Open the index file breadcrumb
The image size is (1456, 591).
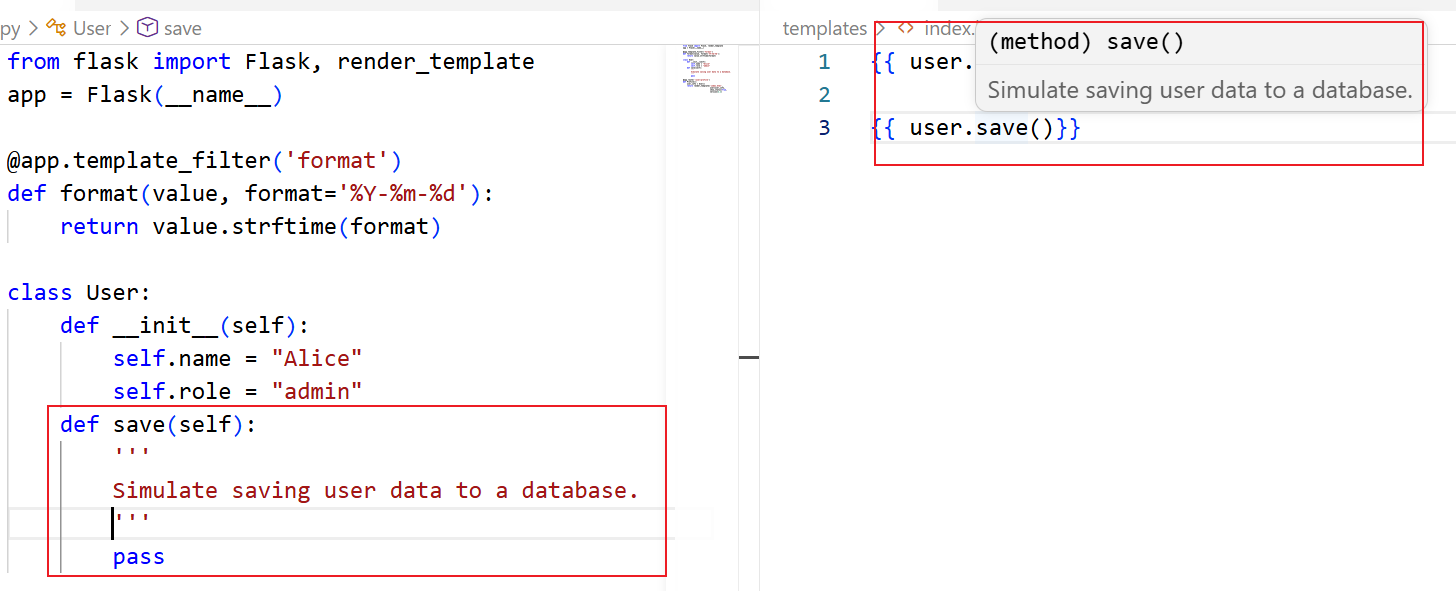pos(948,28)
